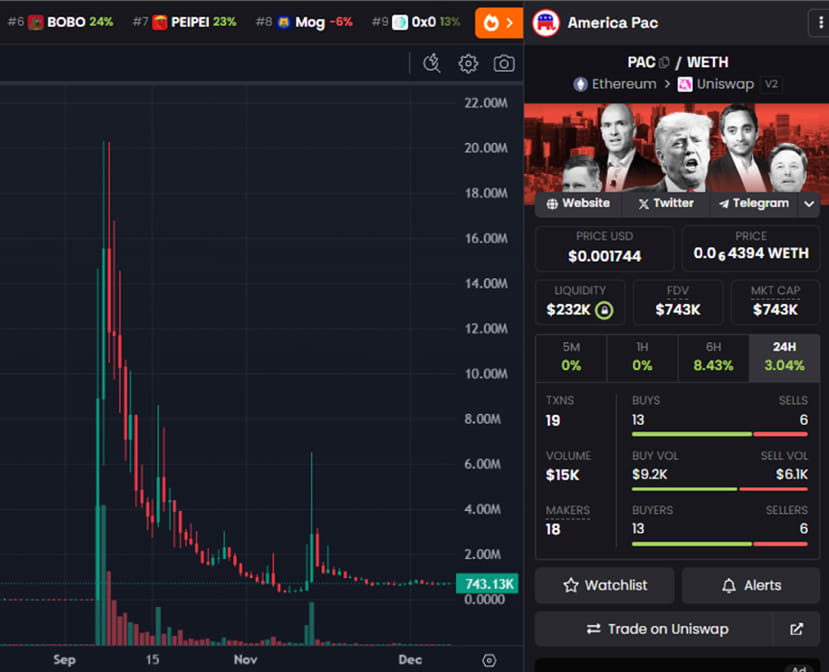Click the chart settings gear icon

coord(468,64)
